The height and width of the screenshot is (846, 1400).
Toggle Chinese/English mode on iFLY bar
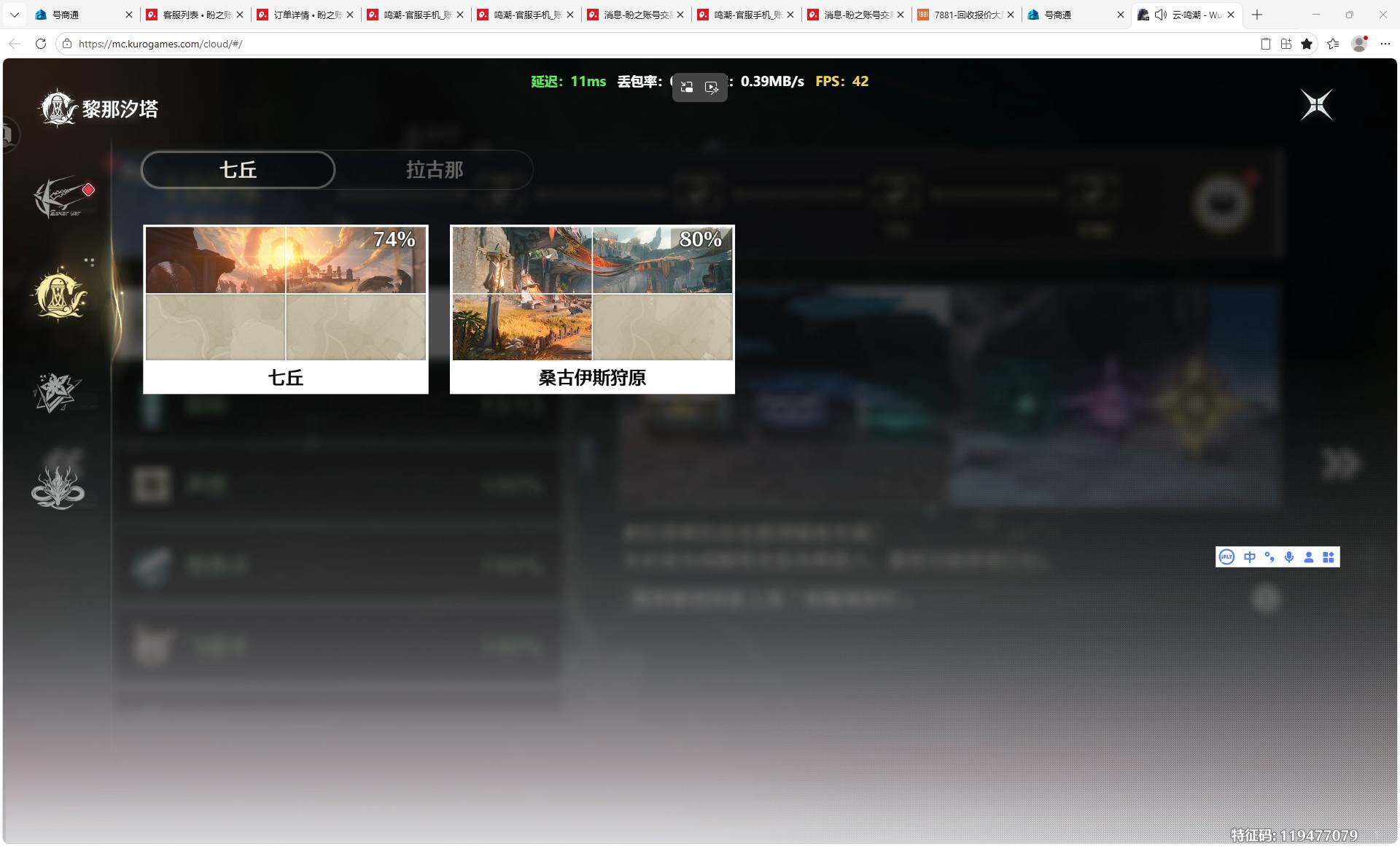[x=1250, y=557]
